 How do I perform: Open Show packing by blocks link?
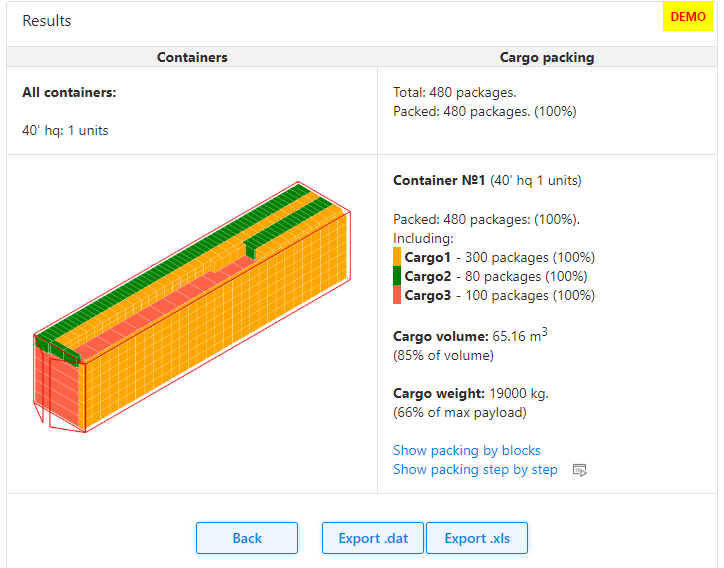(466, 451)
